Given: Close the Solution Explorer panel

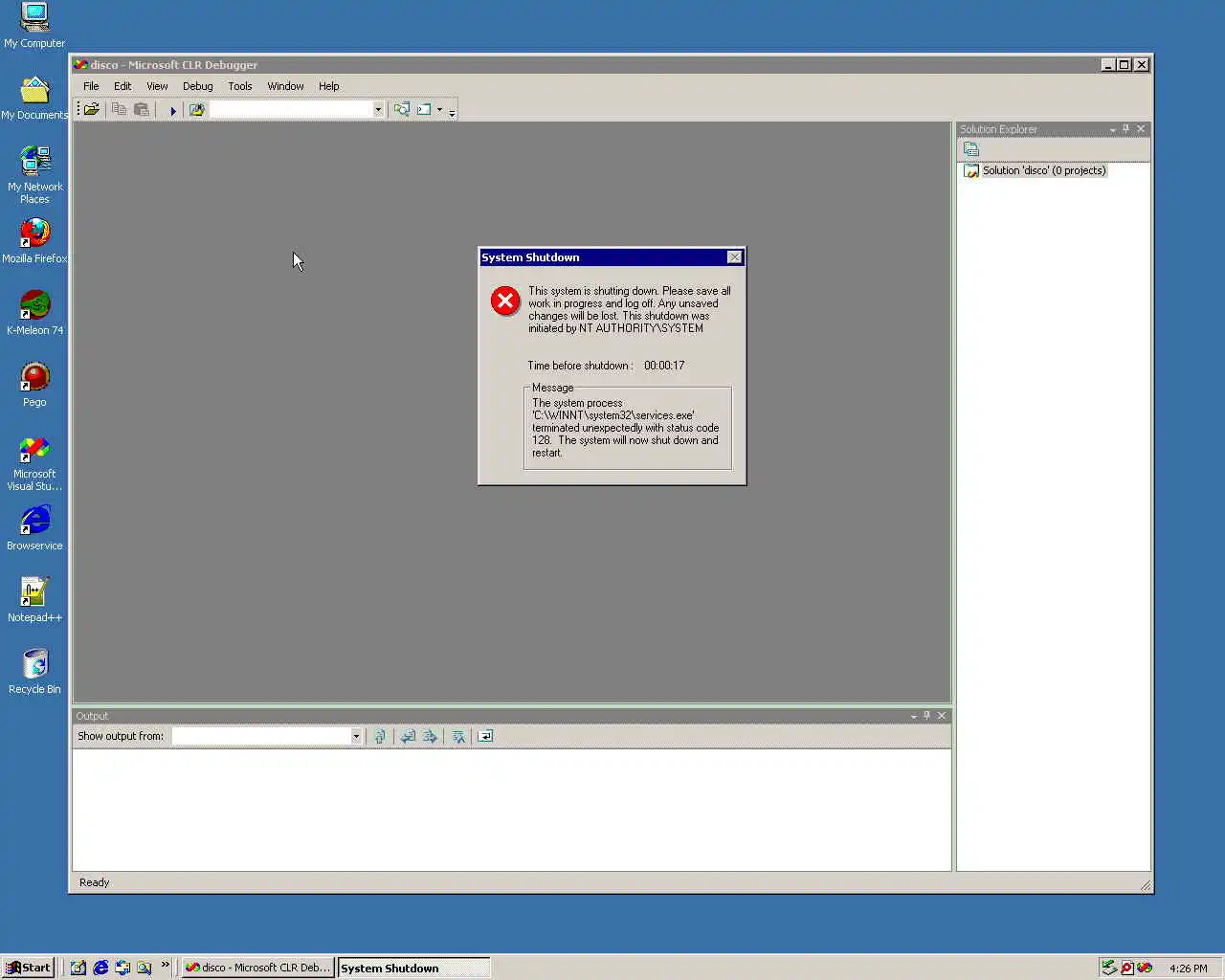Looking at the screenshot, I should pyautogui.click(x=1141, y=129).
